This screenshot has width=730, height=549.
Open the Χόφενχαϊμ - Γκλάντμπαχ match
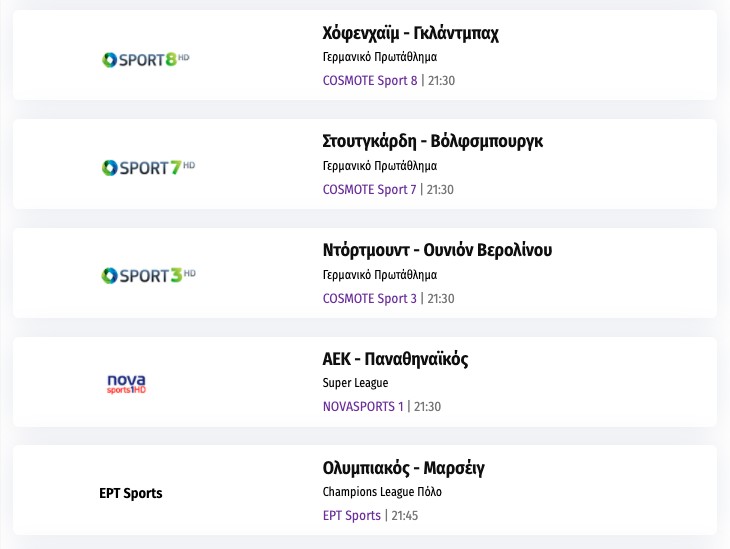coord(411,33)
